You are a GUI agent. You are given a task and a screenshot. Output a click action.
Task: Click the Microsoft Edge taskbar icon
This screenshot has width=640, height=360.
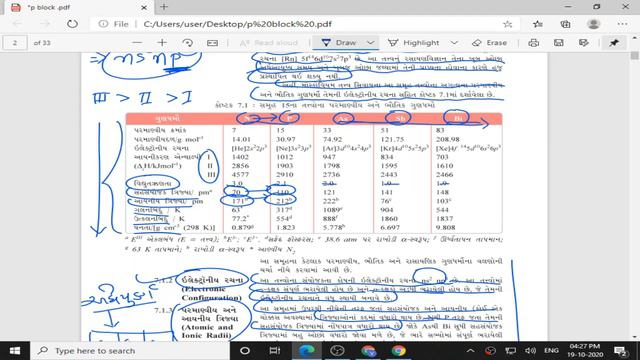(x=306, y=351)
